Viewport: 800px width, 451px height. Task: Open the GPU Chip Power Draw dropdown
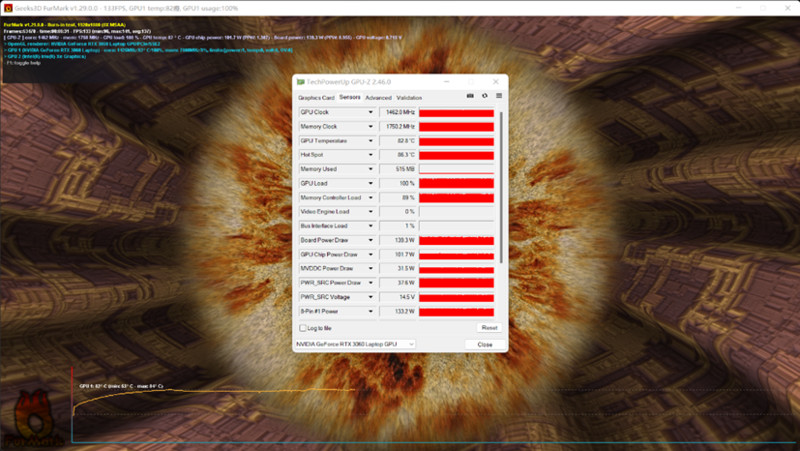(x=370, y=255)
